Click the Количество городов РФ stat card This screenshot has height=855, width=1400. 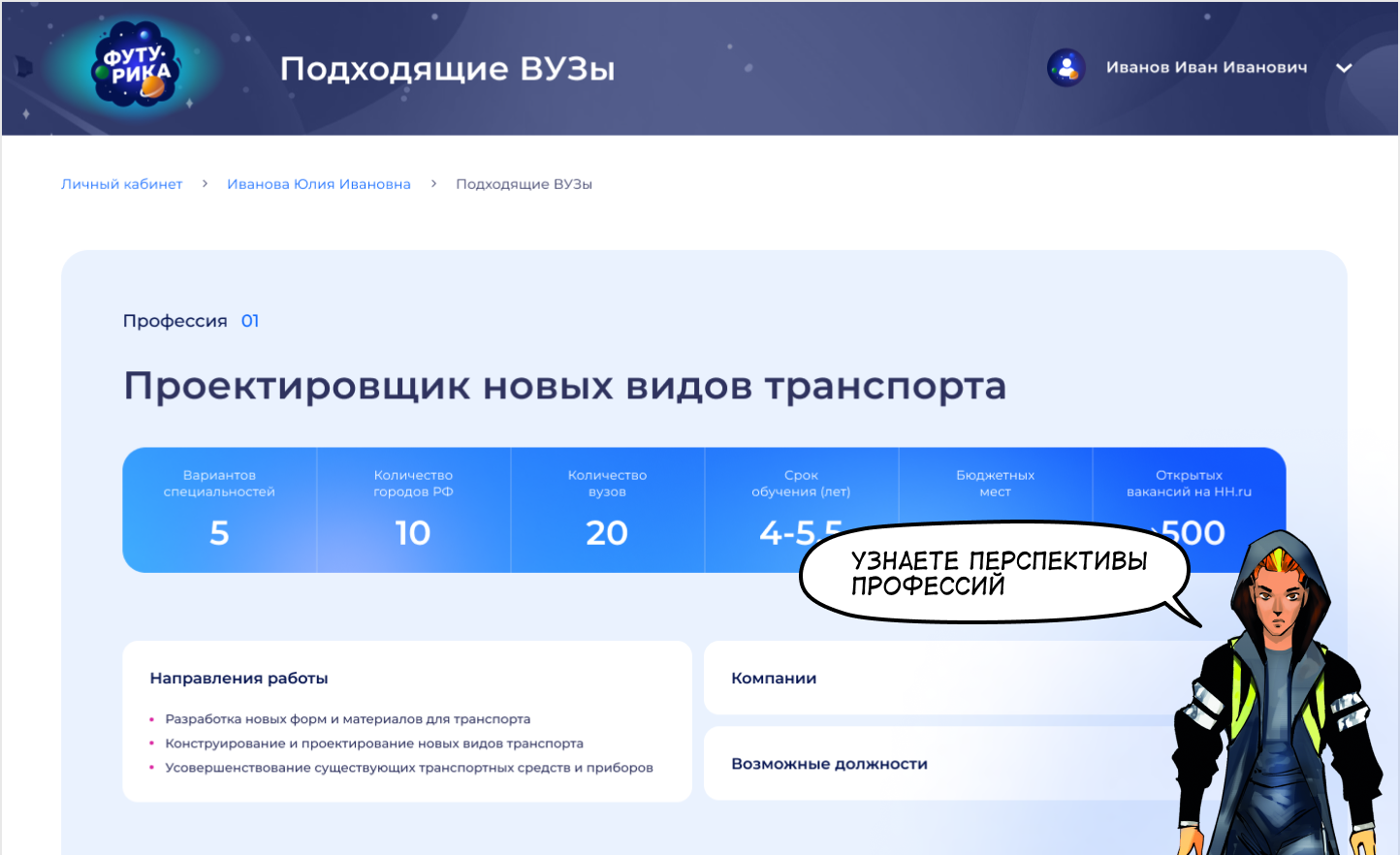coord(413,509)
